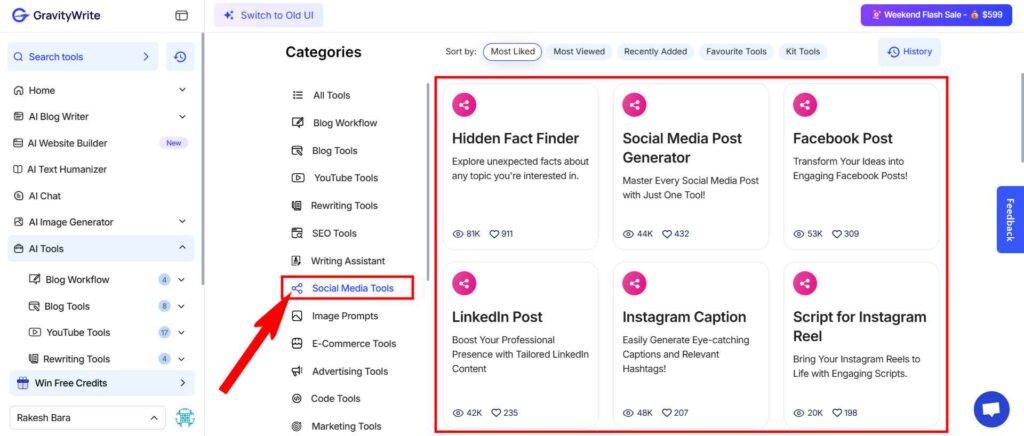Sort by Recently Added

pos(656,52)
